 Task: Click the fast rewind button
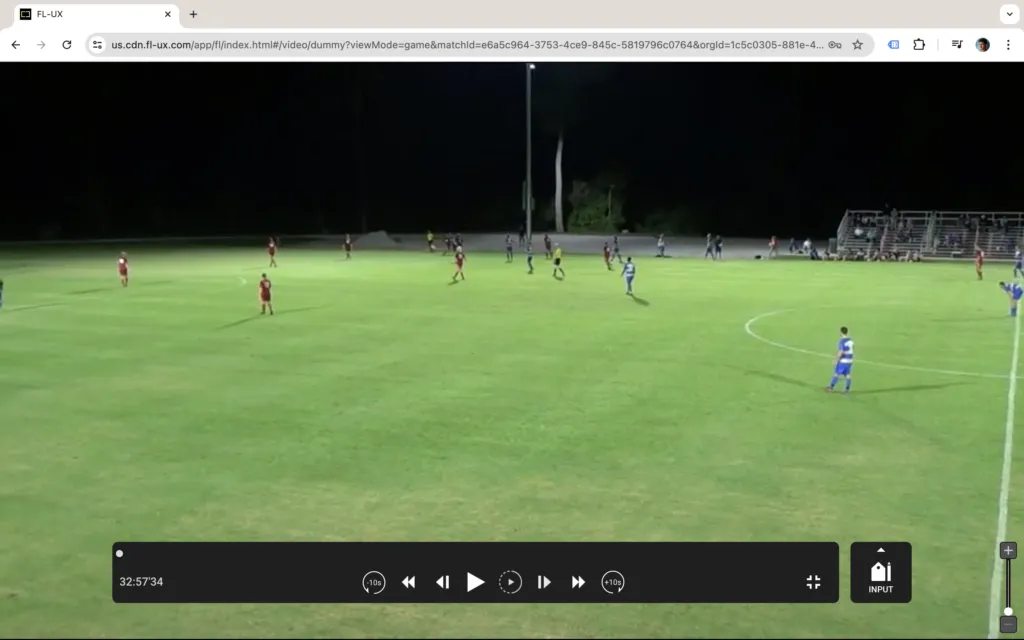click(x=409, y=582)
